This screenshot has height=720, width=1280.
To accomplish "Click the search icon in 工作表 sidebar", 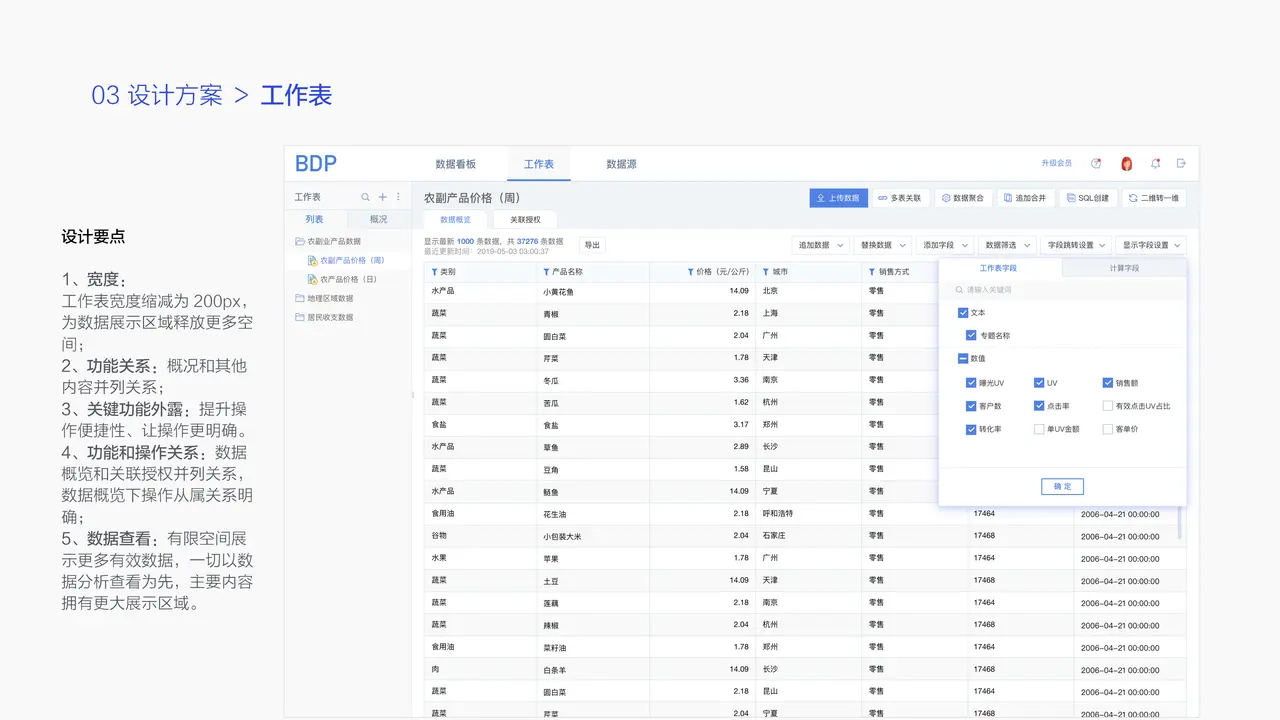I will click(366, 197).
